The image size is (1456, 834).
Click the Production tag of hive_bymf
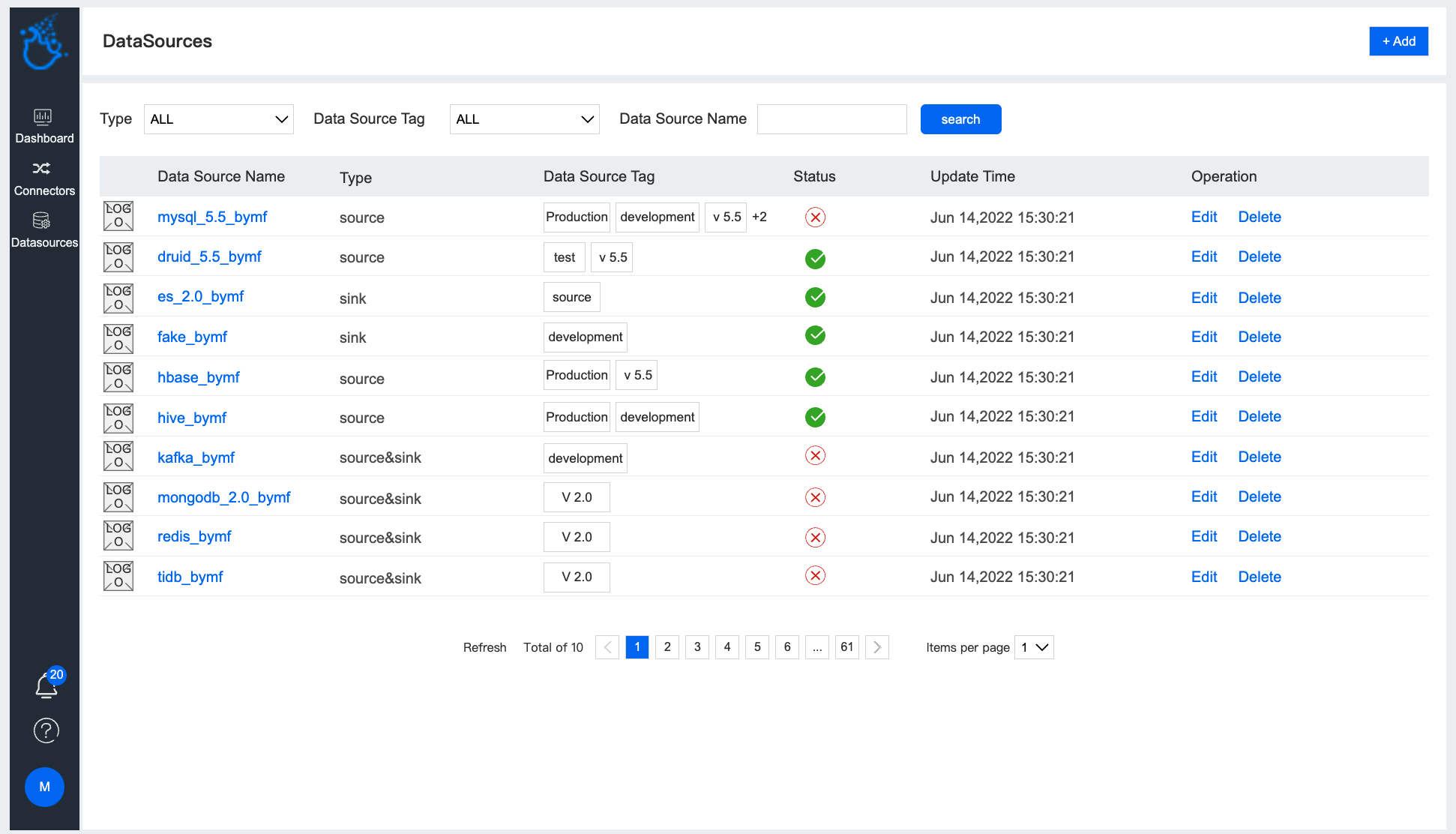[577, 417]
